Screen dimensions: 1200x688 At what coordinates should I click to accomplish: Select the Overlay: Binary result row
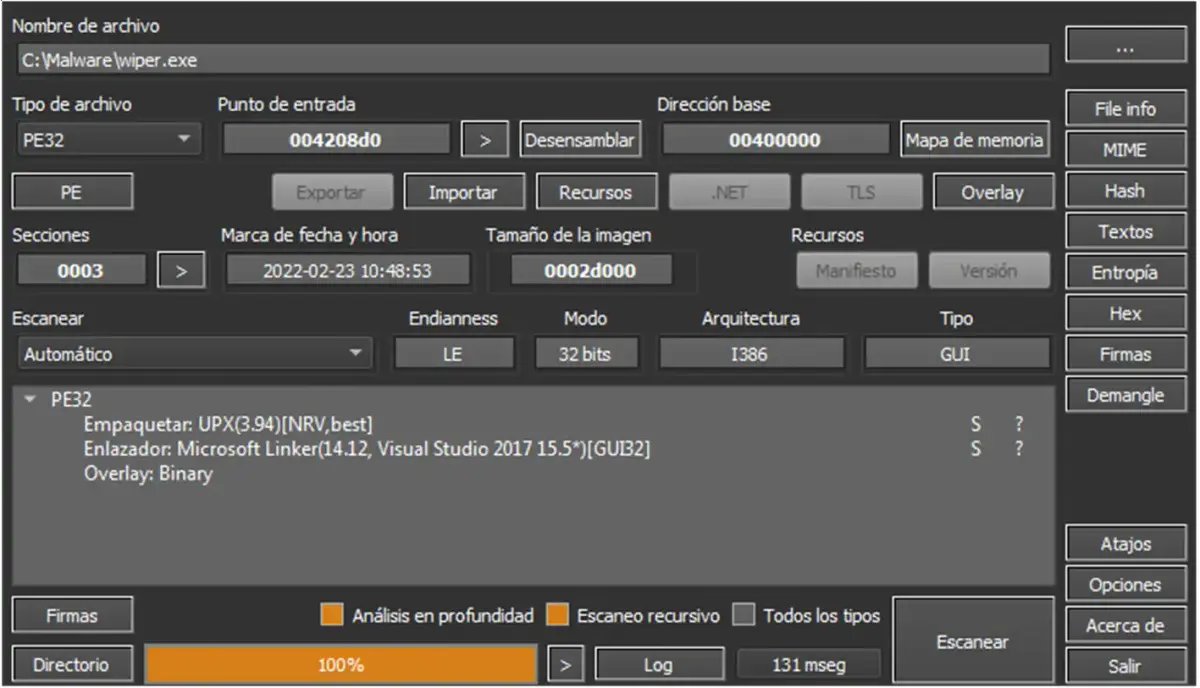click(148, 474)
